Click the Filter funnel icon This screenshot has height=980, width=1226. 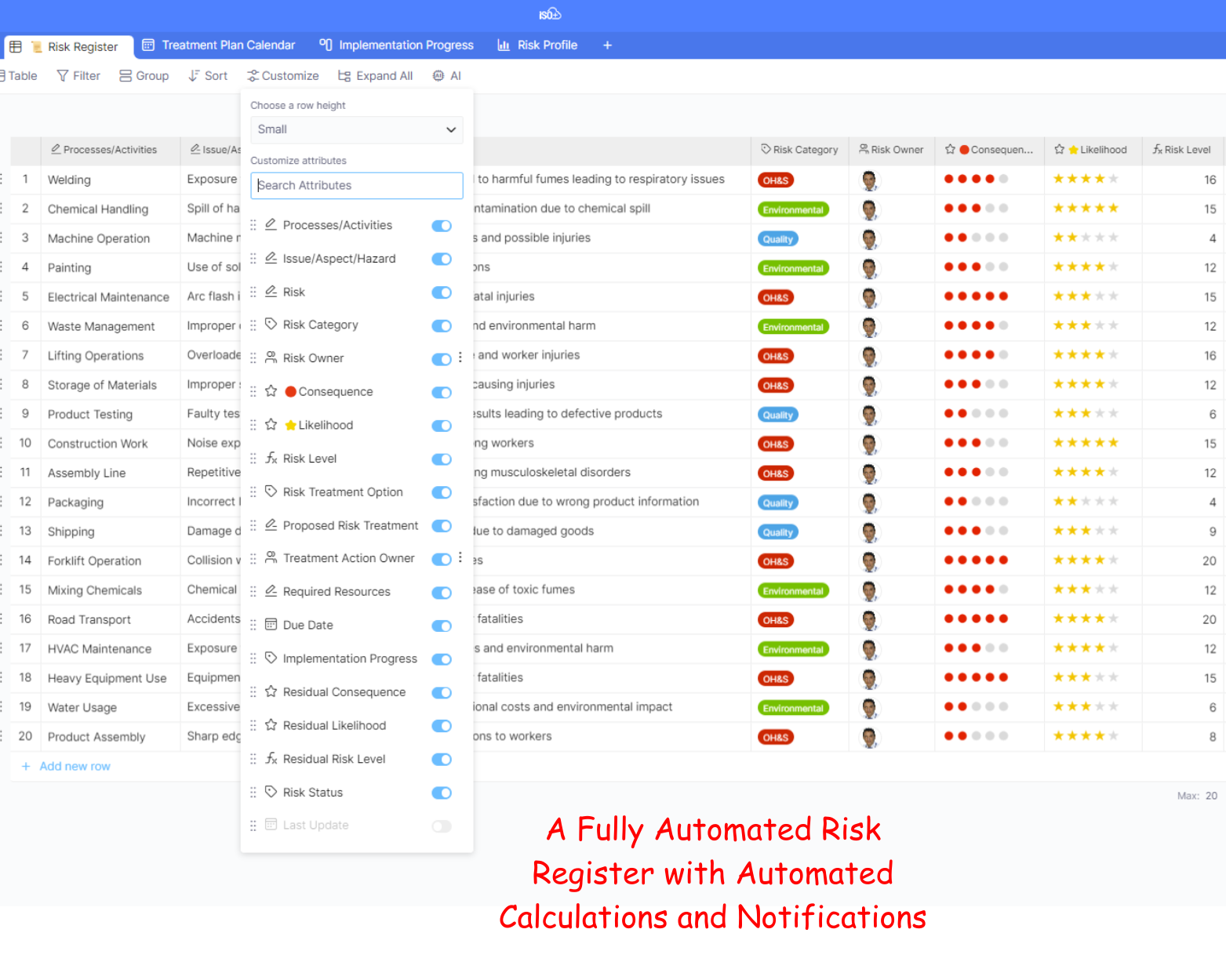click(x=63, y=76)
